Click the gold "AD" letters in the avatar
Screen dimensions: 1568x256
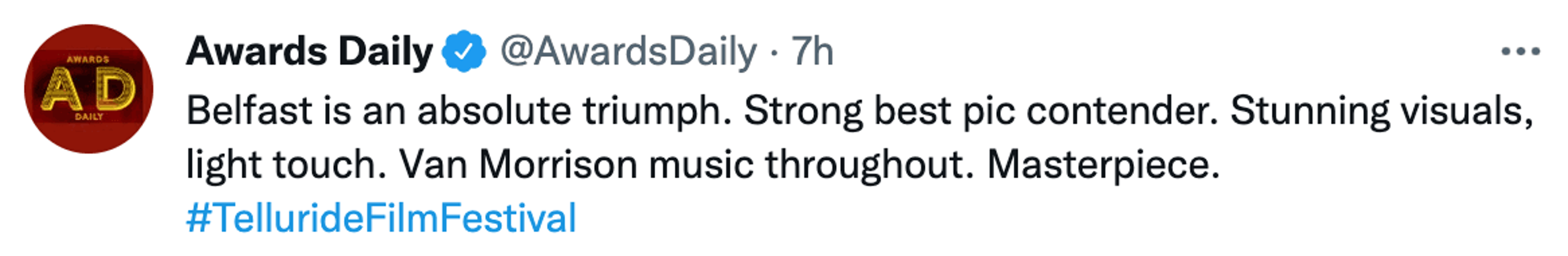tap(89, 89)
